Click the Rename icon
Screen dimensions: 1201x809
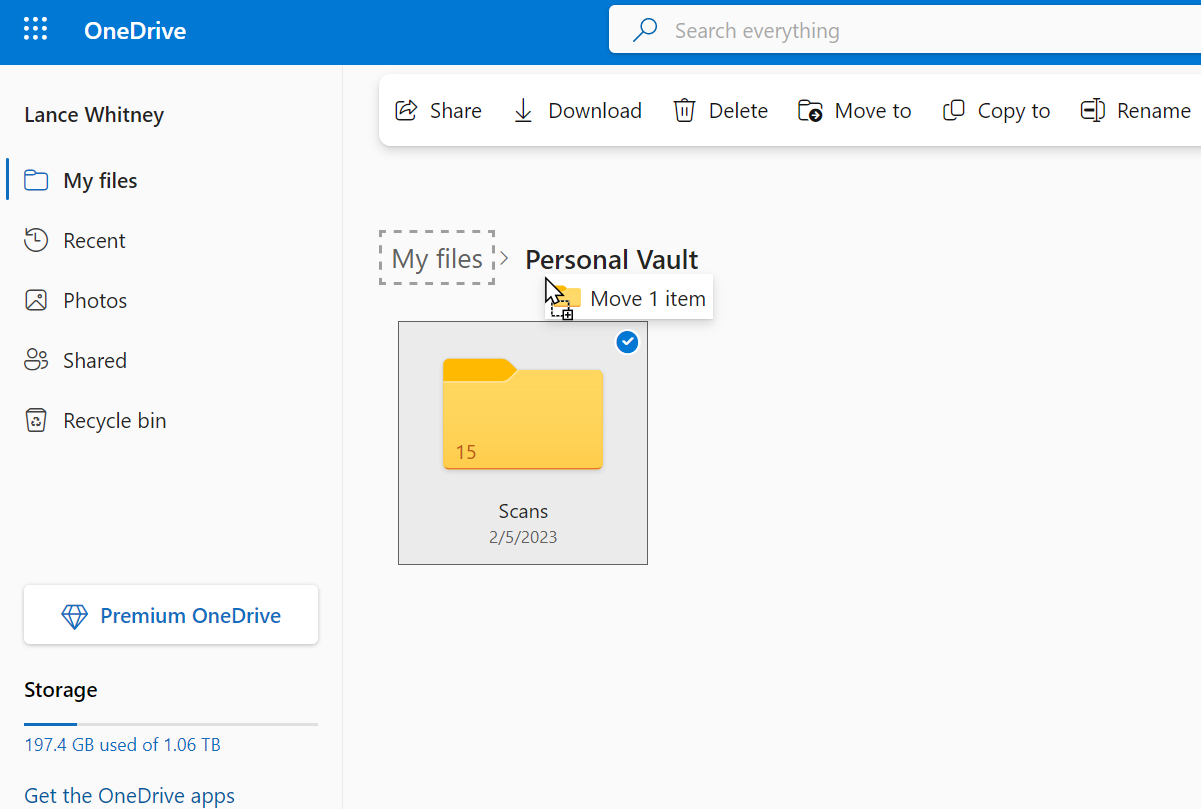[x=1092, y=110]
